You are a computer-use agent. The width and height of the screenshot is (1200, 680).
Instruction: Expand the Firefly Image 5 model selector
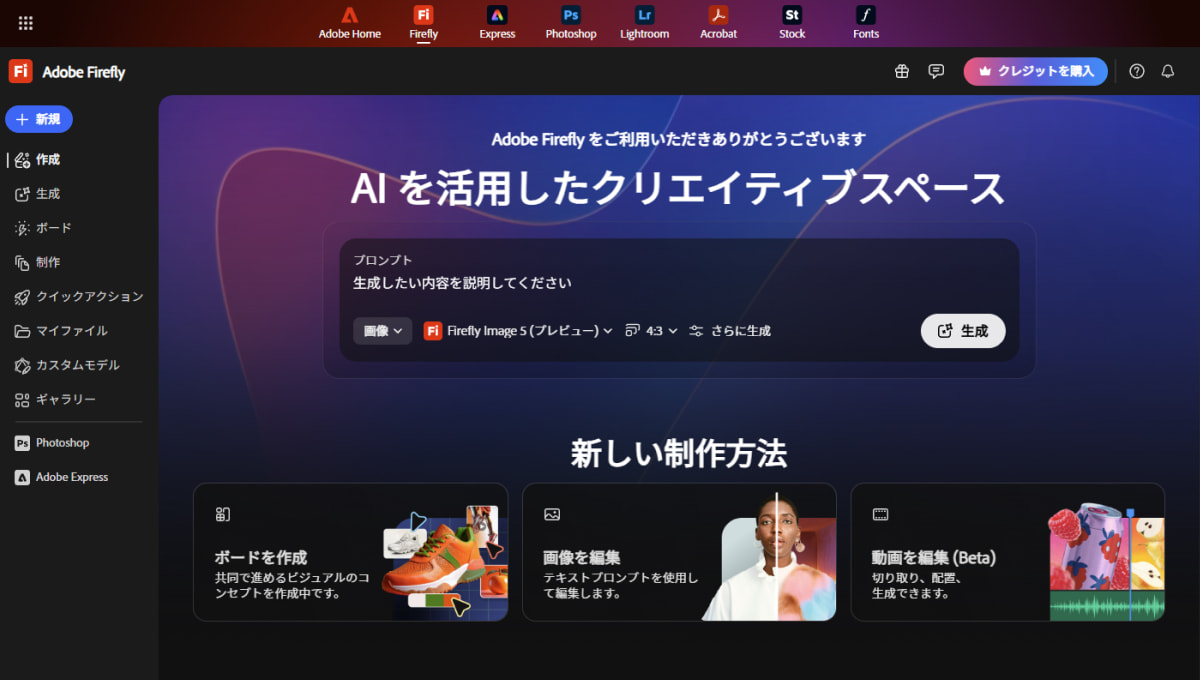[519, 330]
